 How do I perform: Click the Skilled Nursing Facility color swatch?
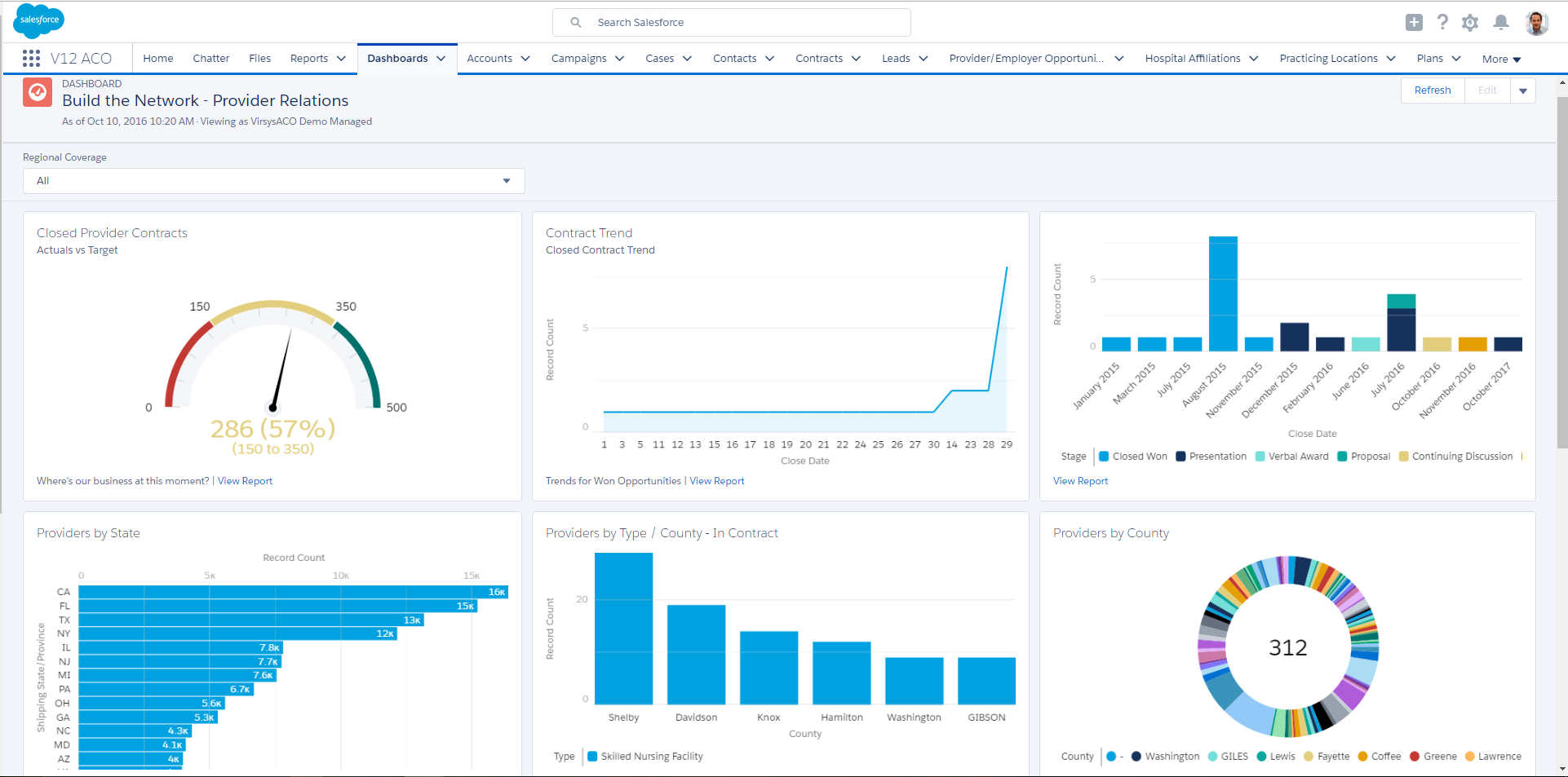[x=592, y=757]
